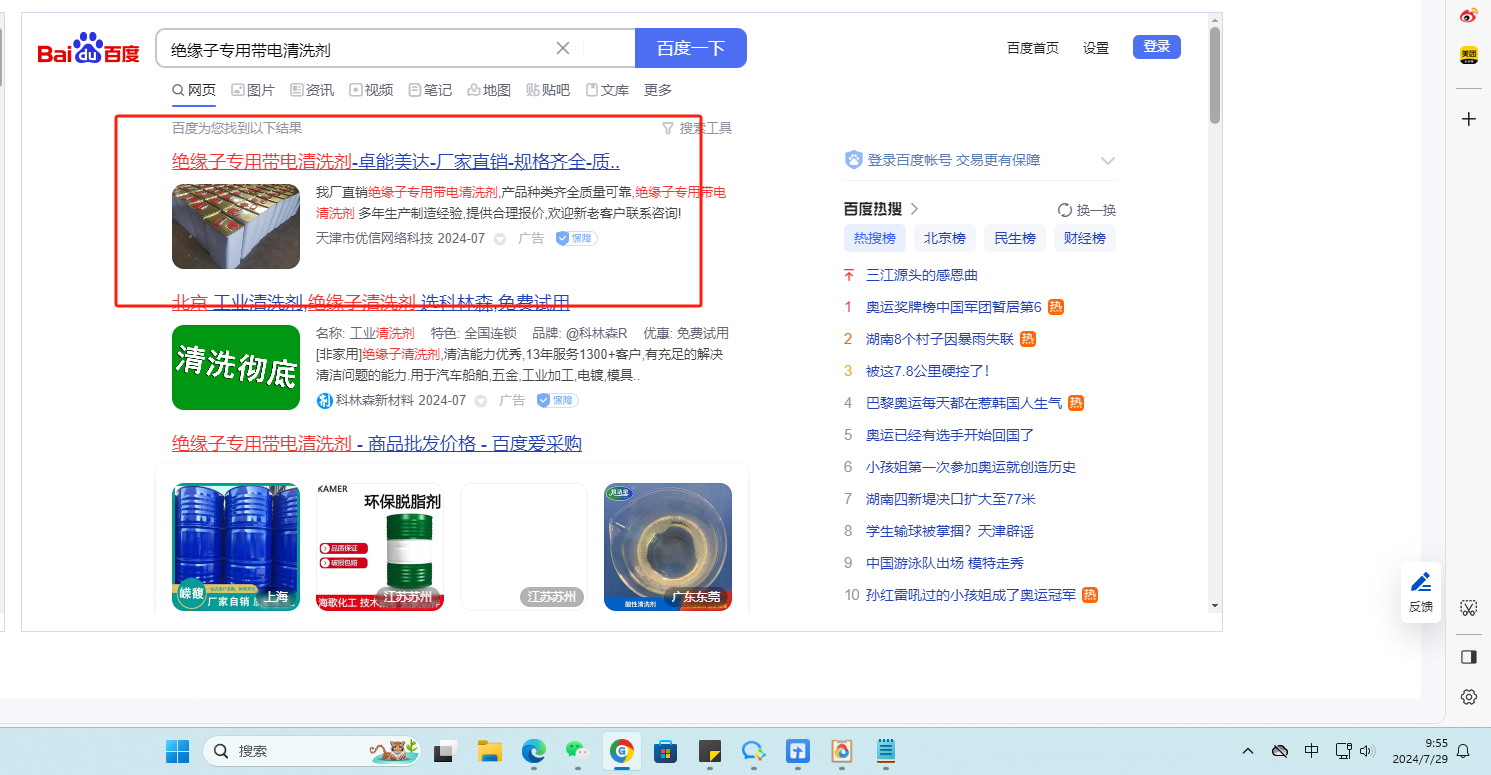
Task: Click the taskbar 搜索 search box
Action: point(313,751)
